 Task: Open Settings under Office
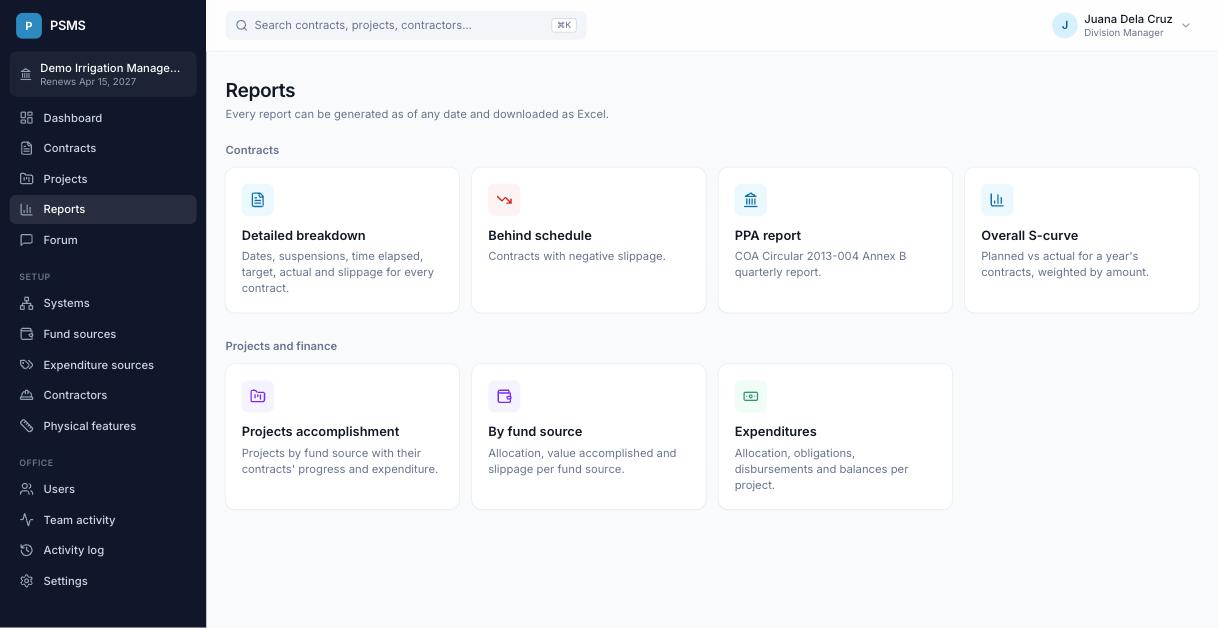(103, 581)
